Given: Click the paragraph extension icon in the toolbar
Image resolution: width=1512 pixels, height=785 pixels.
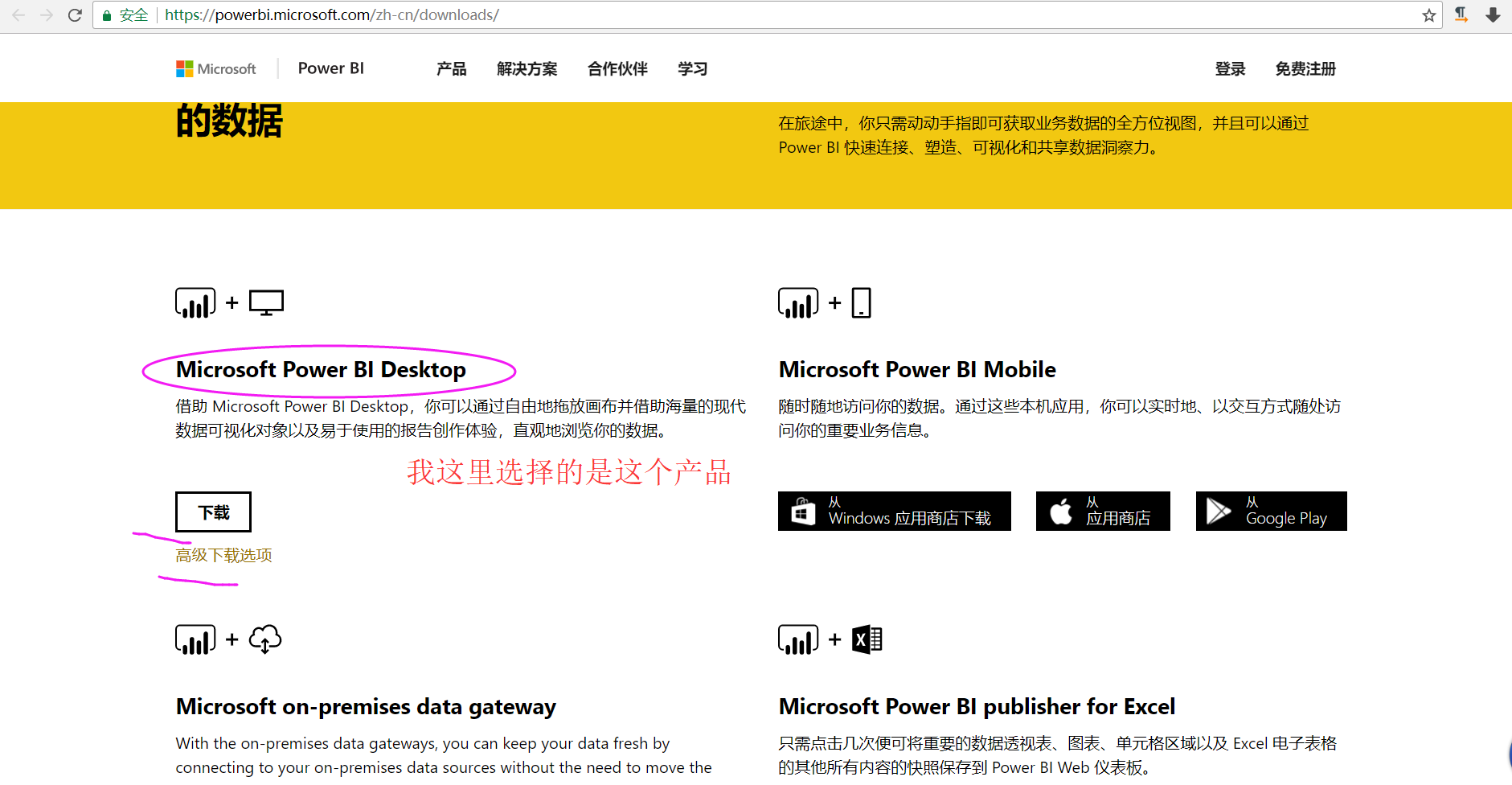Looking at the screenshot, I should pyautogui.click(x=1461, y=14).
